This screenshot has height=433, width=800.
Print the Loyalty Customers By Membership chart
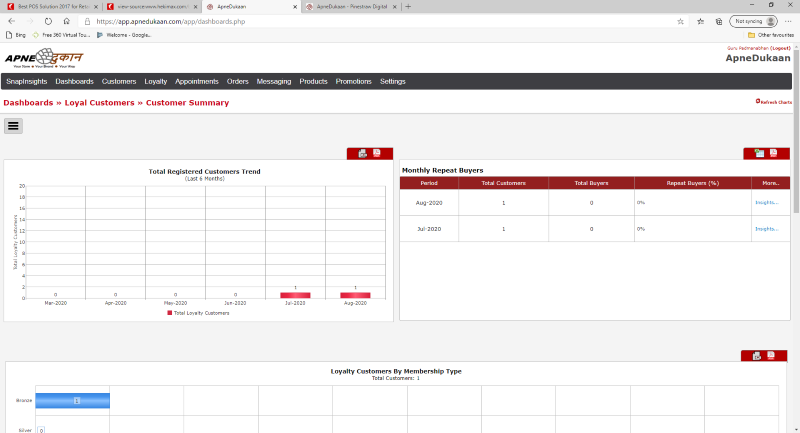pyautogui.click(x=757, y=356)
